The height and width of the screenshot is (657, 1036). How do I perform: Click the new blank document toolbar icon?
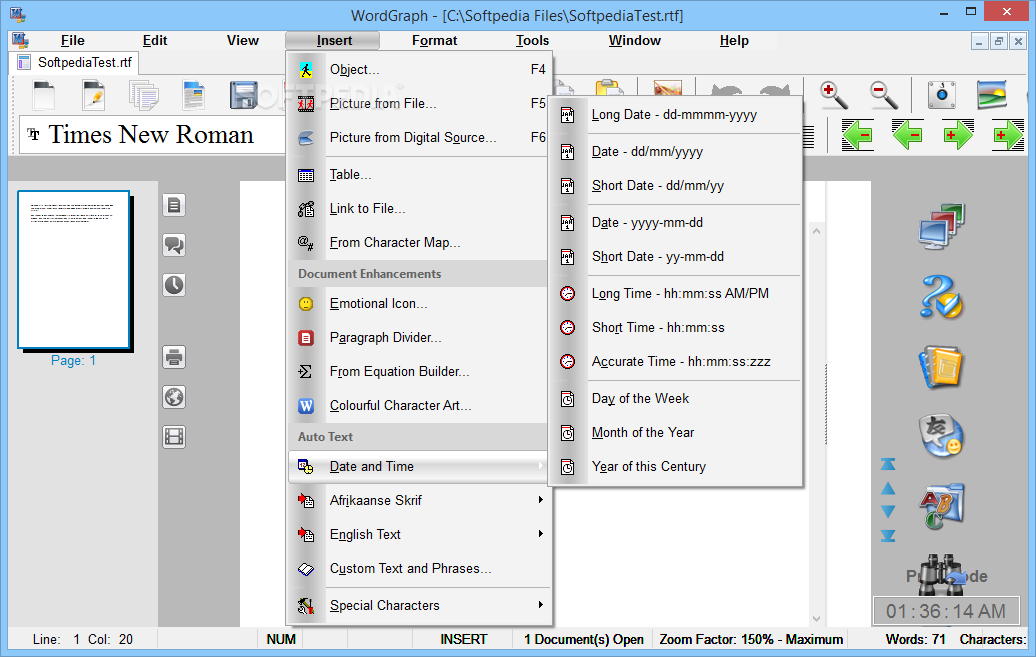coord(44,95)
